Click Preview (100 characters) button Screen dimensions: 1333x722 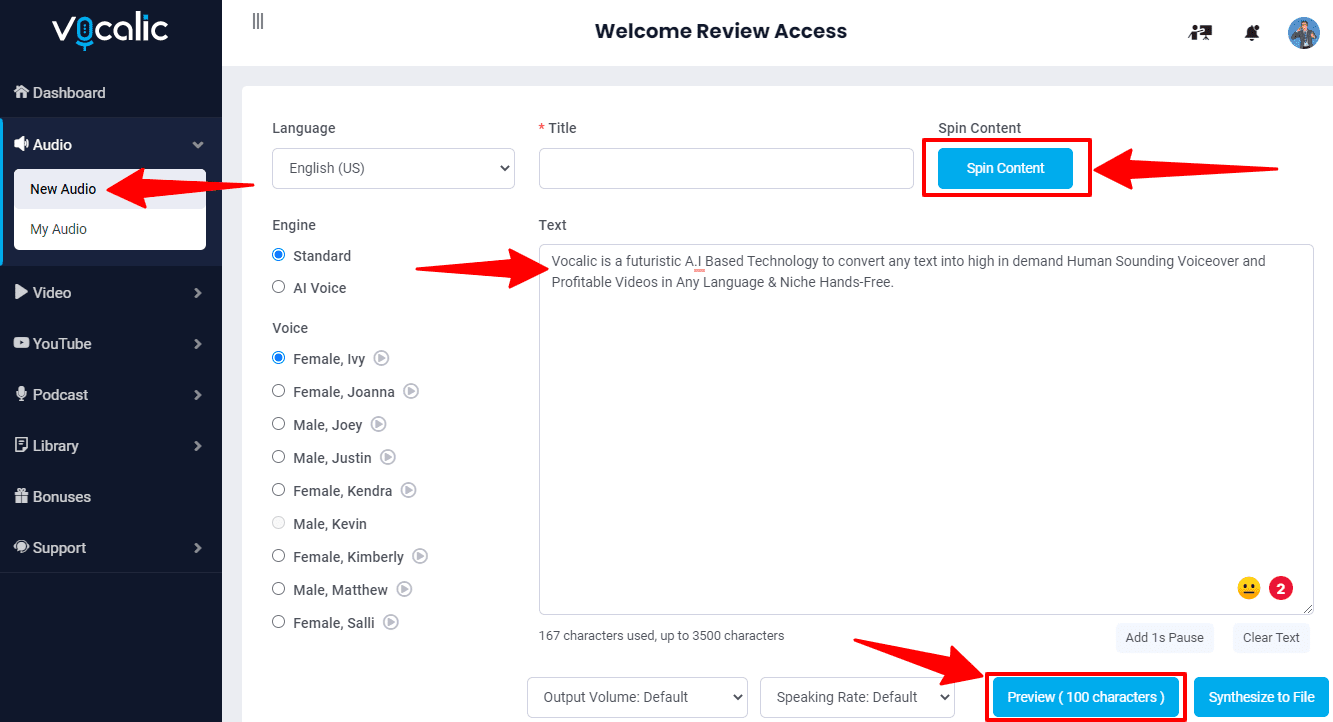point(1086,697)
